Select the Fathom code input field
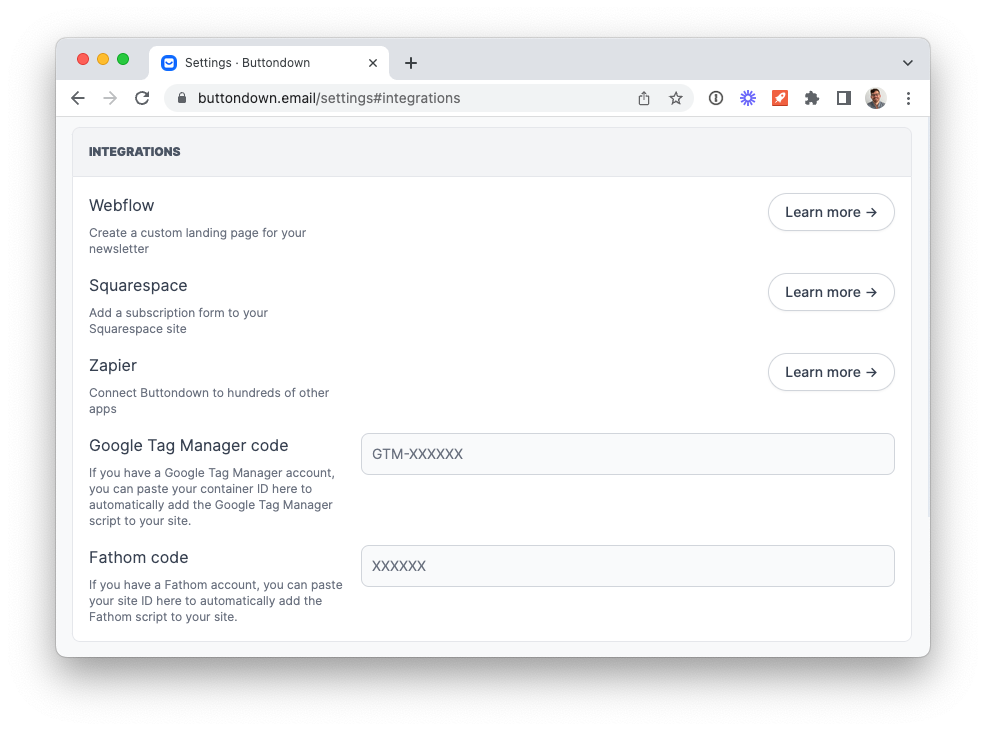This screenshot has height=731, width=986. coord(627,565)
